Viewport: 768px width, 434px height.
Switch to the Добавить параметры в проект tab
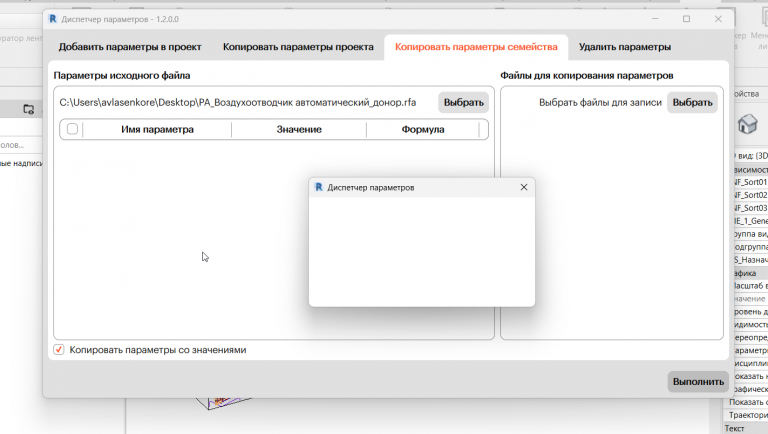coord(130,47)
